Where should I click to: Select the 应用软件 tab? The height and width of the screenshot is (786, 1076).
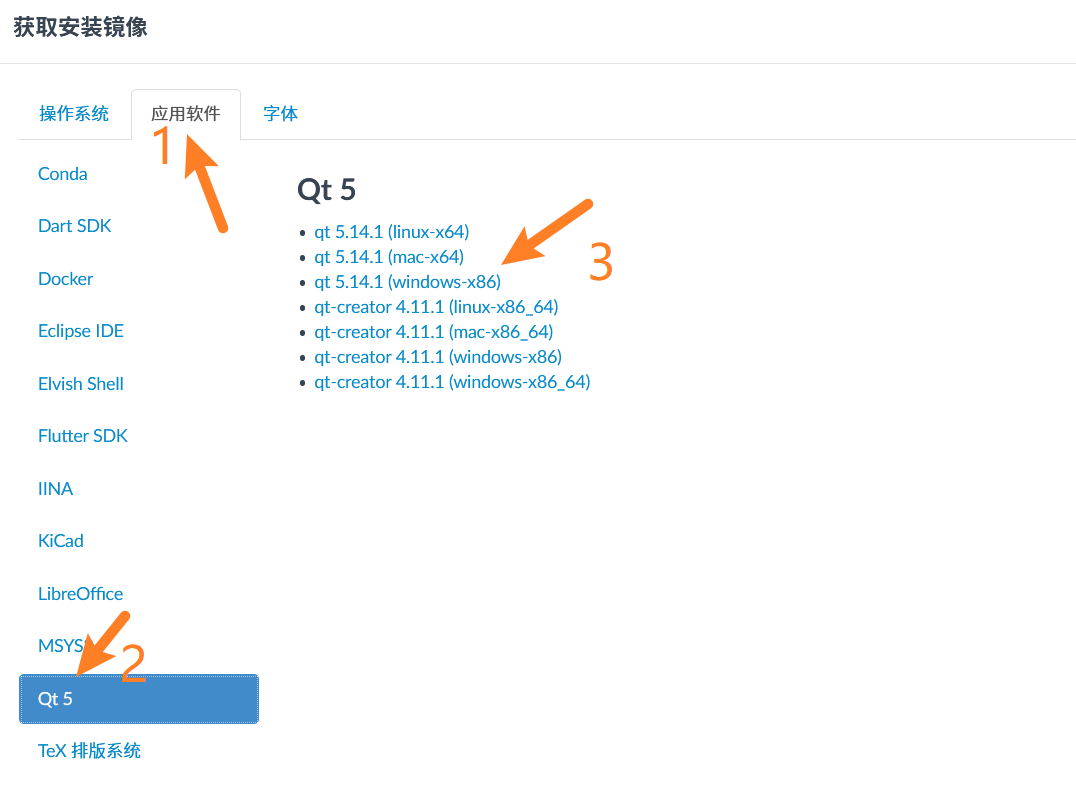pyautogui.click(x=186, y=114)
